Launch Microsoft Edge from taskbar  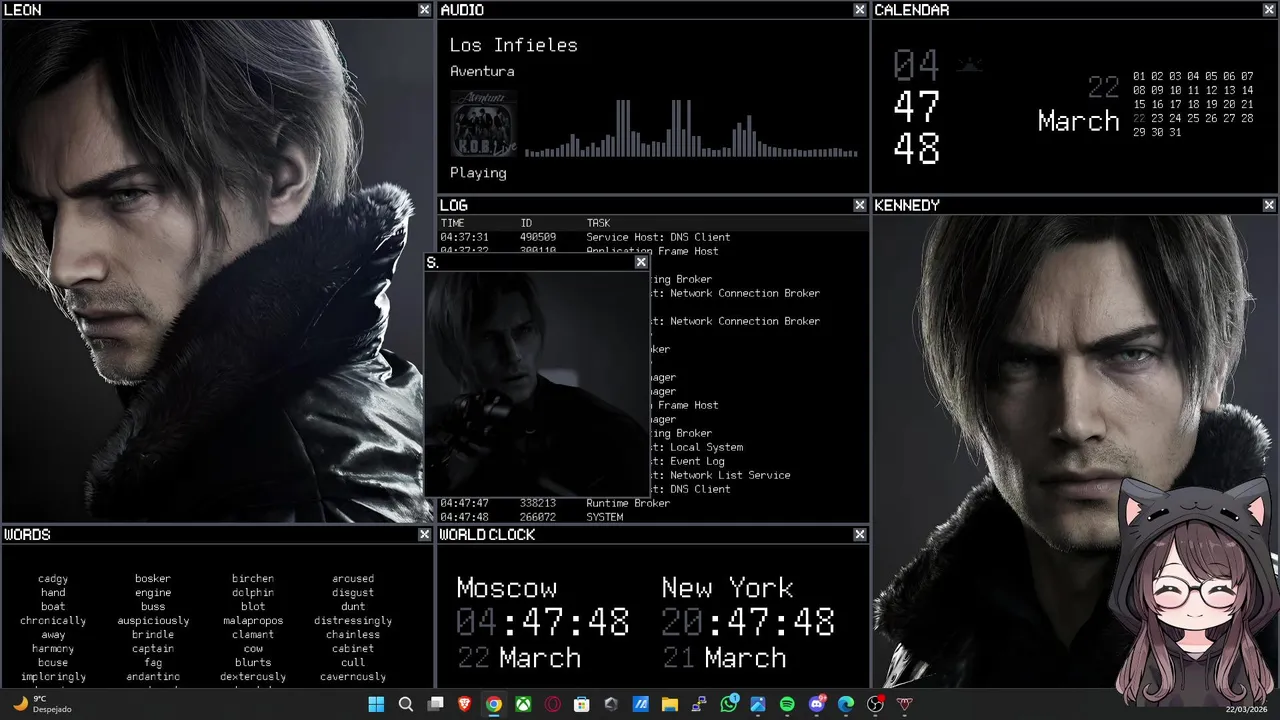tap(846, 704)
